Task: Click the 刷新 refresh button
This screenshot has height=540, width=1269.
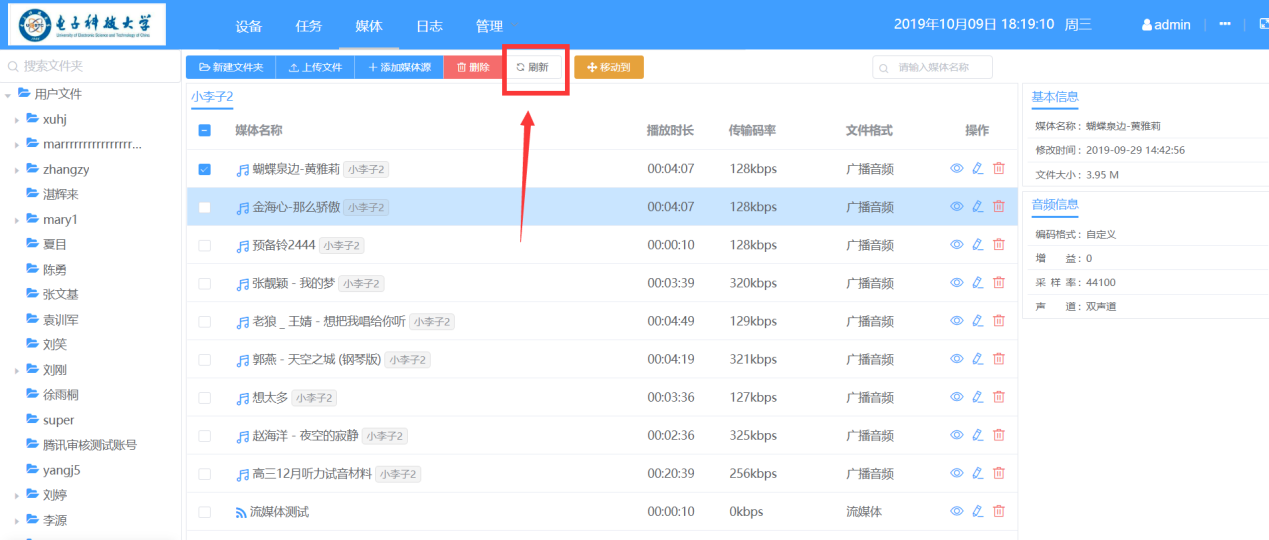Action: 533,67
